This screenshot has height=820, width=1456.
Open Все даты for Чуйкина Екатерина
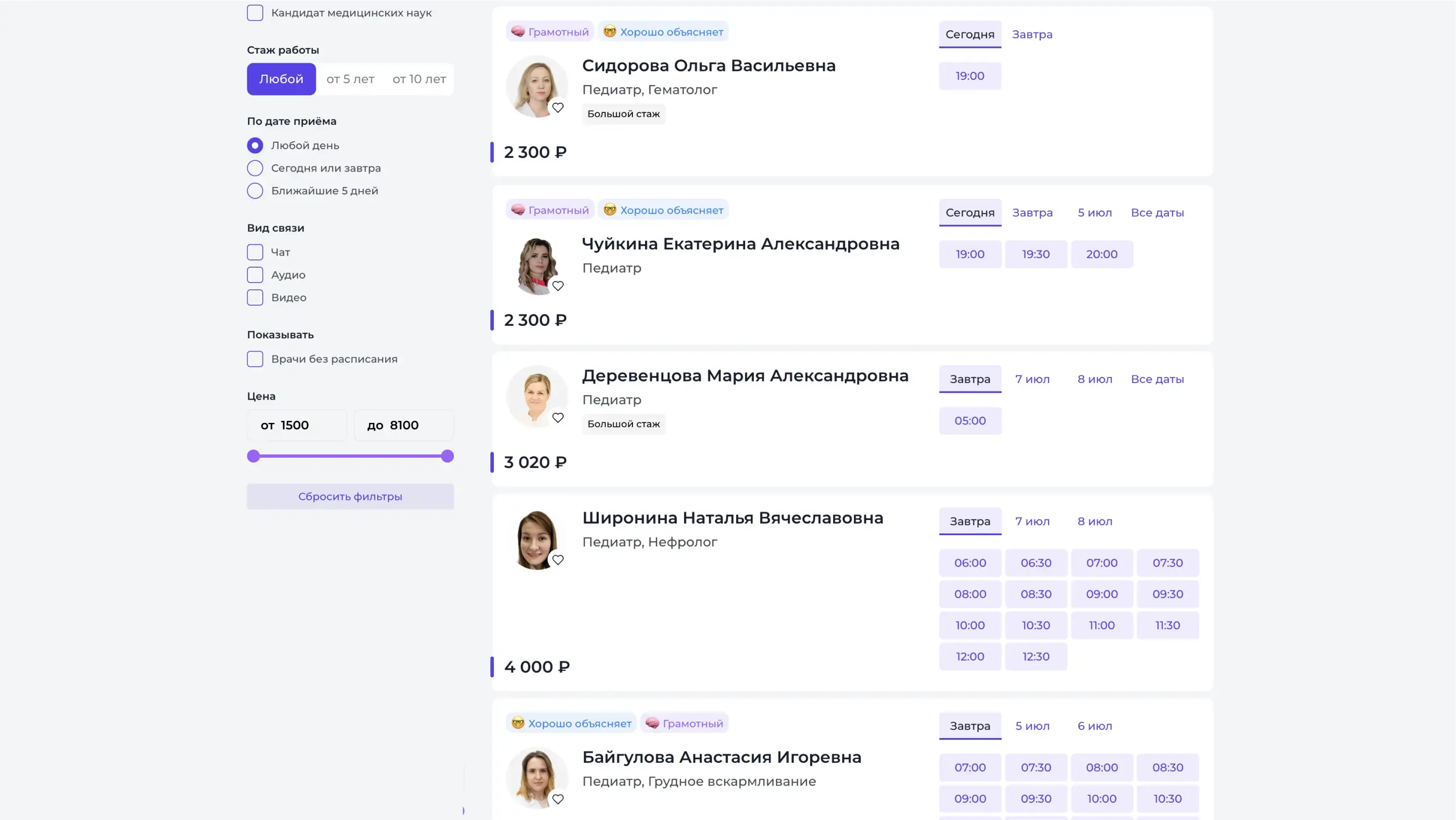(x=1157, y=212)
